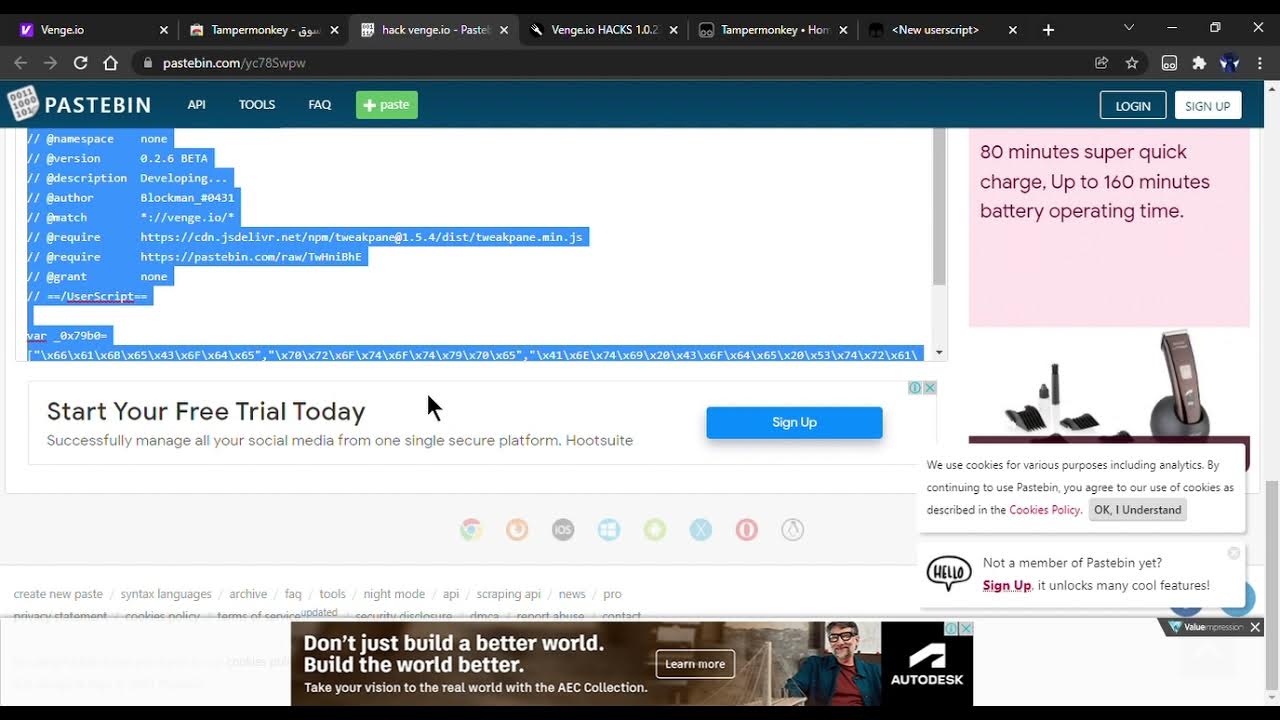
Task: Open the Cookies Policy link in popup
Action: point(1044,510)
